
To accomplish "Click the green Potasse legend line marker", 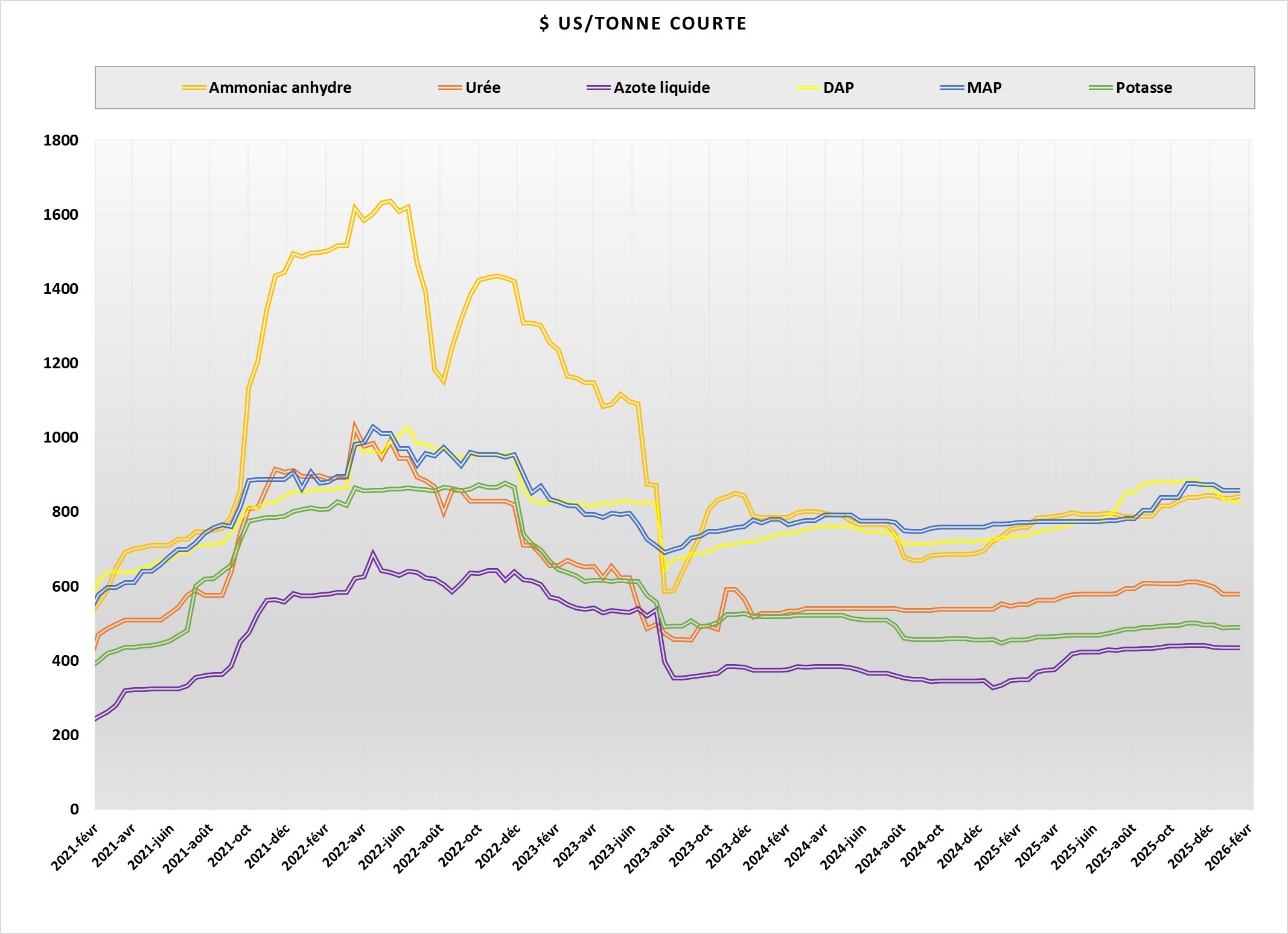I will point(1101,88).
